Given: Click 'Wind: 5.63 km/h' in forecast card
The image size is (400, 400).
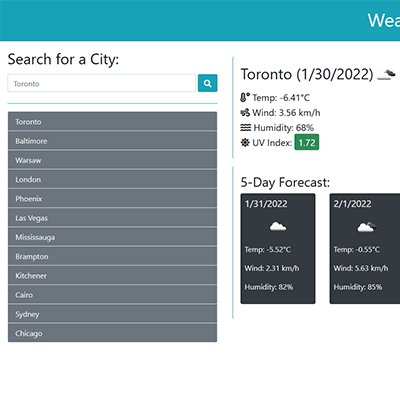Looking at the screenshot, I should 361,268.
